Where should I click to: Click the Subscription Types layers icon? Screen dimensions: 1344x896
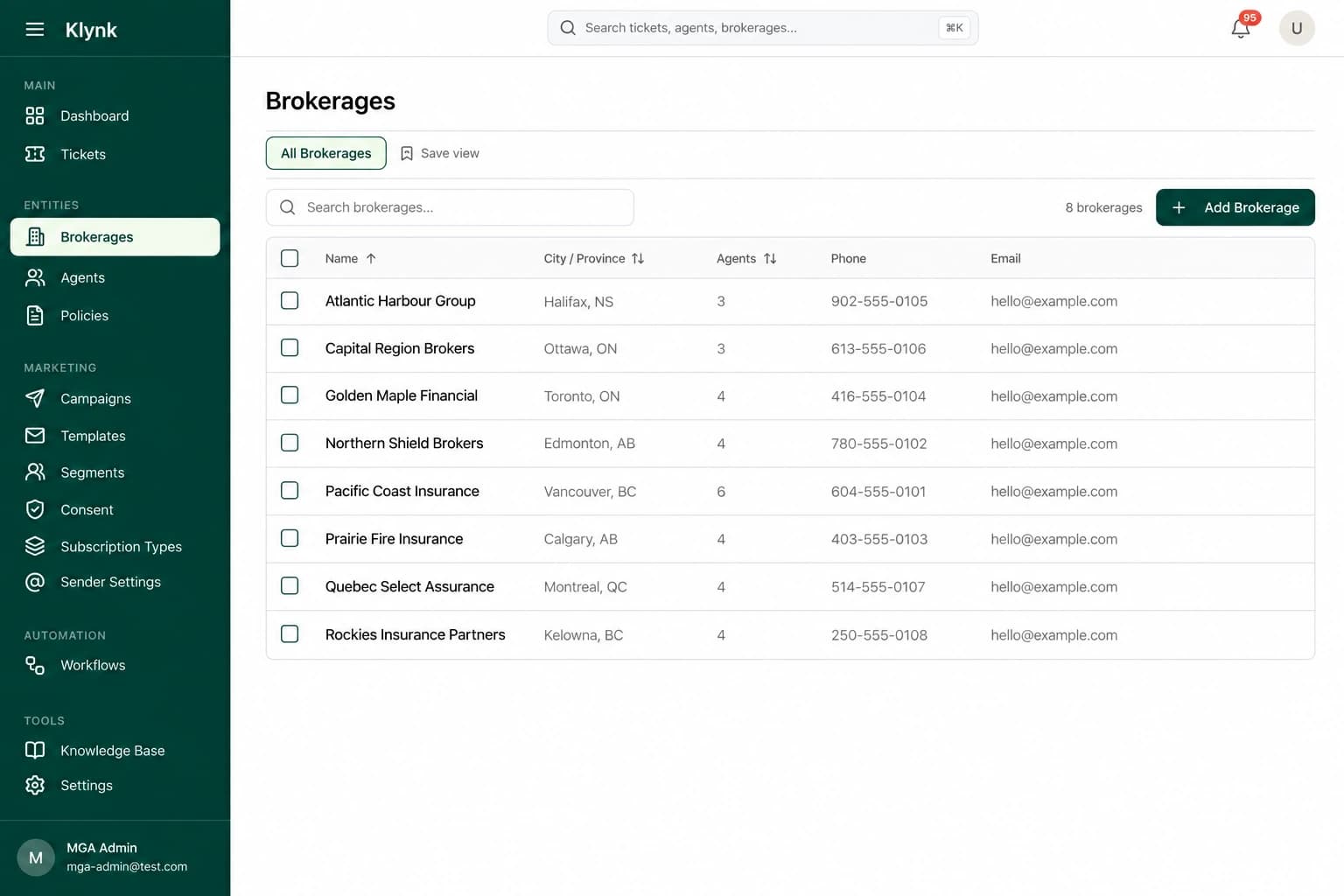click(35, 546)
